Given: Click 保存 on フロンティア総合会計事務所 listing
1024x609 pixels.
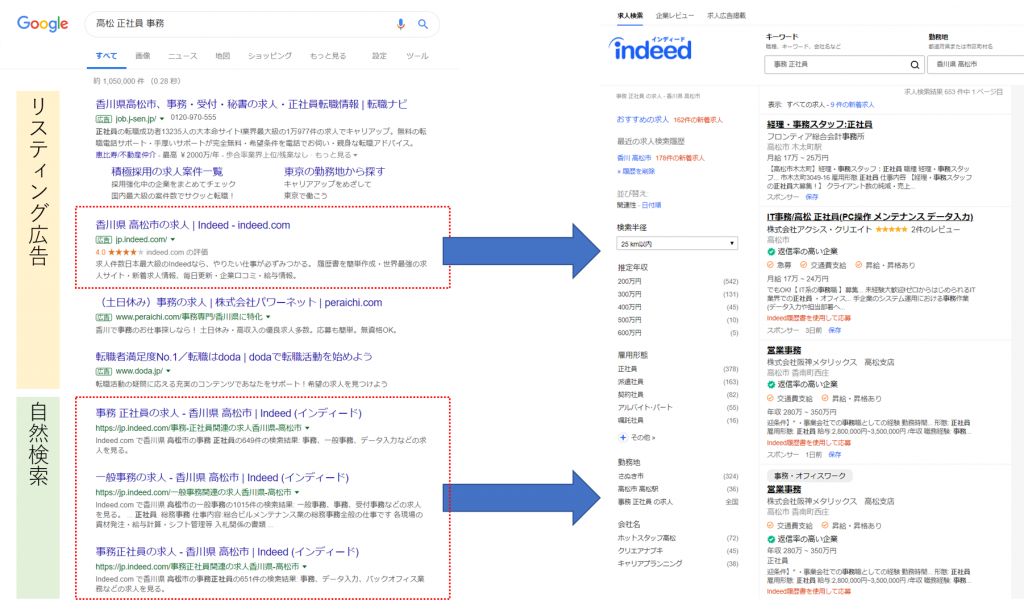Looking at the screenshot, I should (812, 197).
